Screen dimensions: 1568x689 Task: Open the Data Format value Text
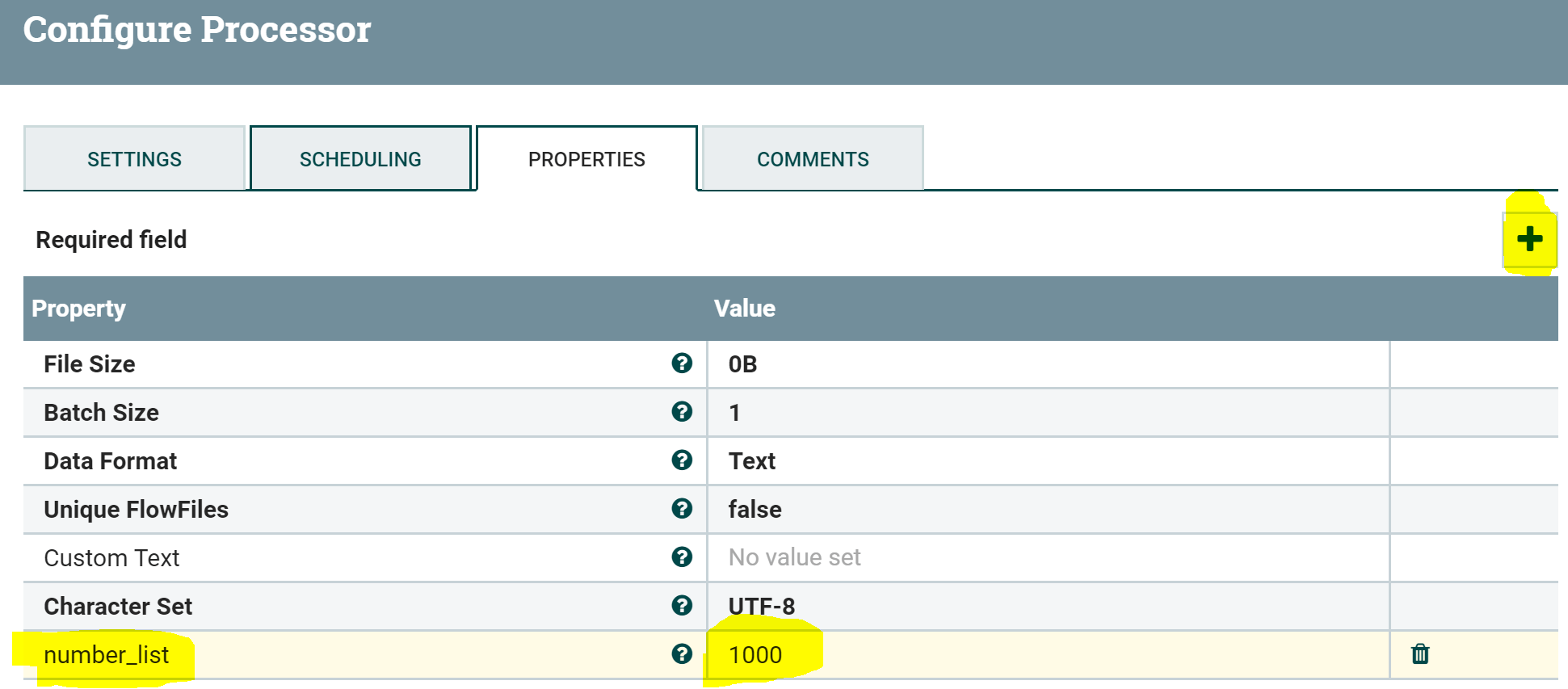1048,461
